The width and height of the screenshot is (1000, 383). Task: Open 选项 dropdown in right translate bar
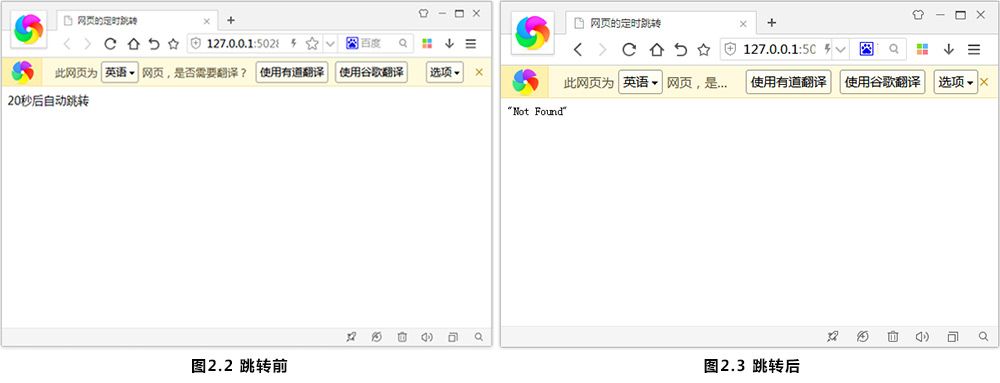(x=956, y=82)
